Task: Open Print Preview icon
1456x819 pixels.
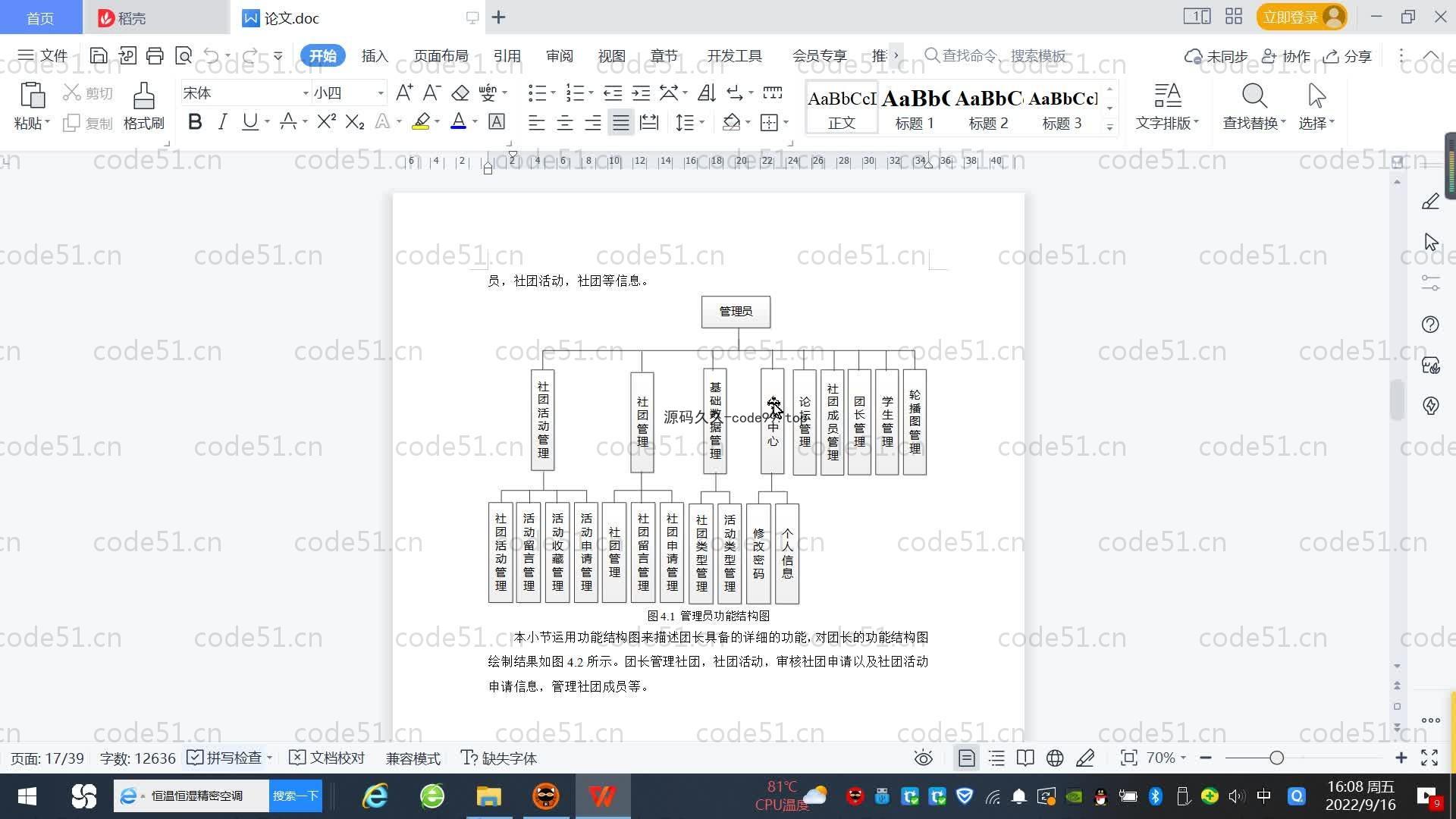Action: click(x=184, y=55)
